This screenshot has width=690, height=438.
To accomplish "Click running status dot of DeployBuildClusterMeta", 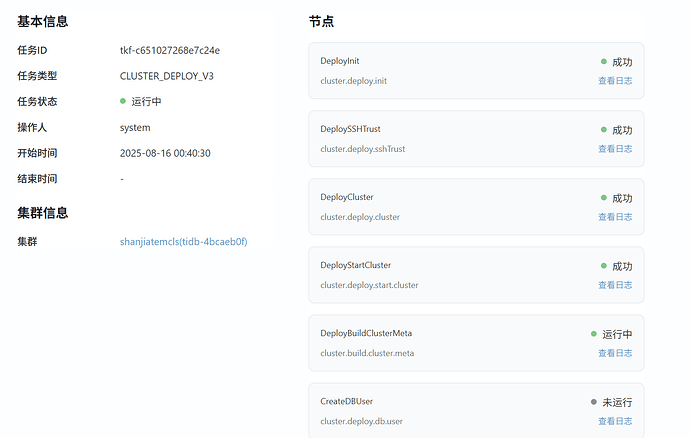I will click(594, 334).
